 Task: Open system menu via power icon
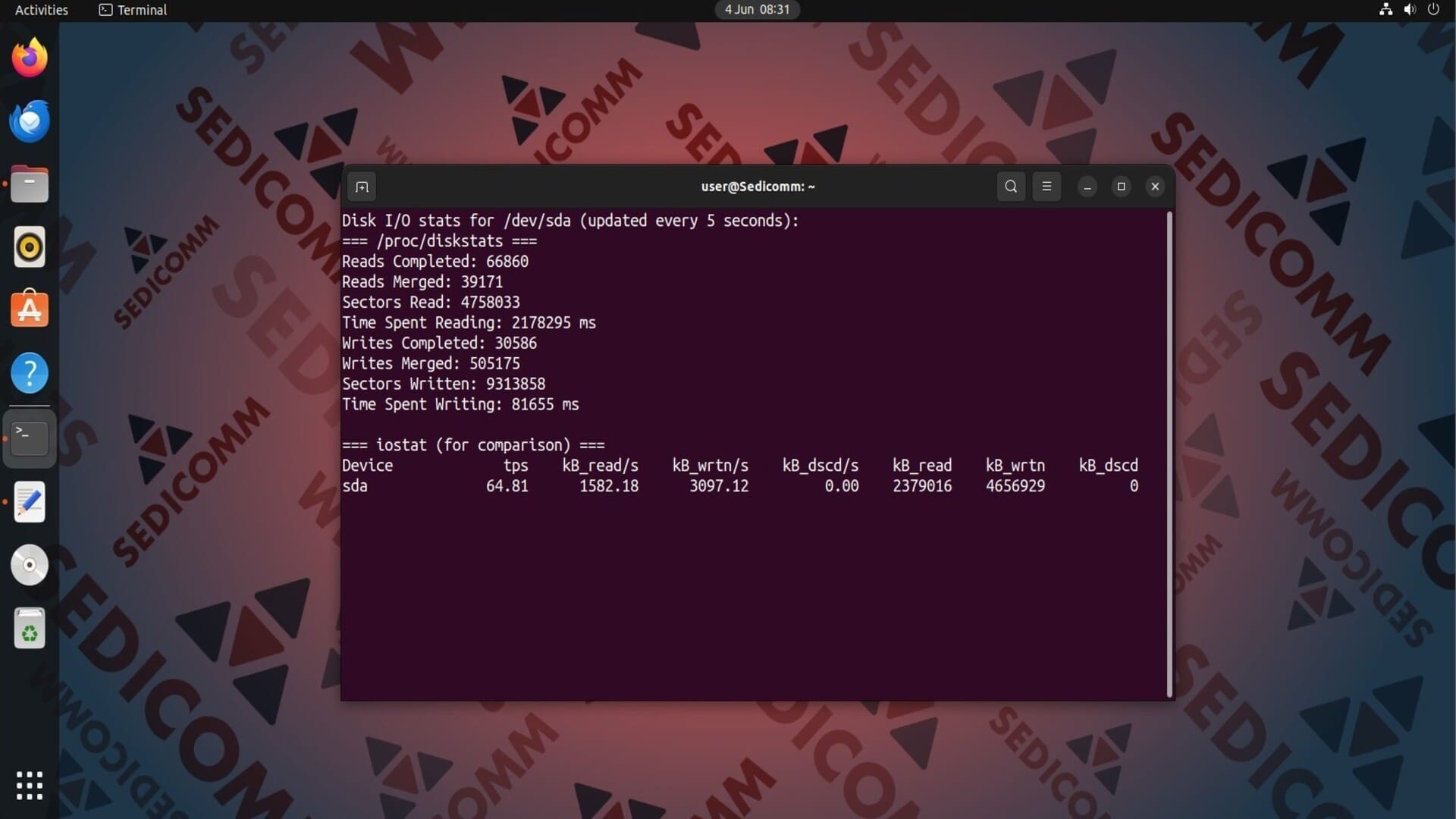1433,10
